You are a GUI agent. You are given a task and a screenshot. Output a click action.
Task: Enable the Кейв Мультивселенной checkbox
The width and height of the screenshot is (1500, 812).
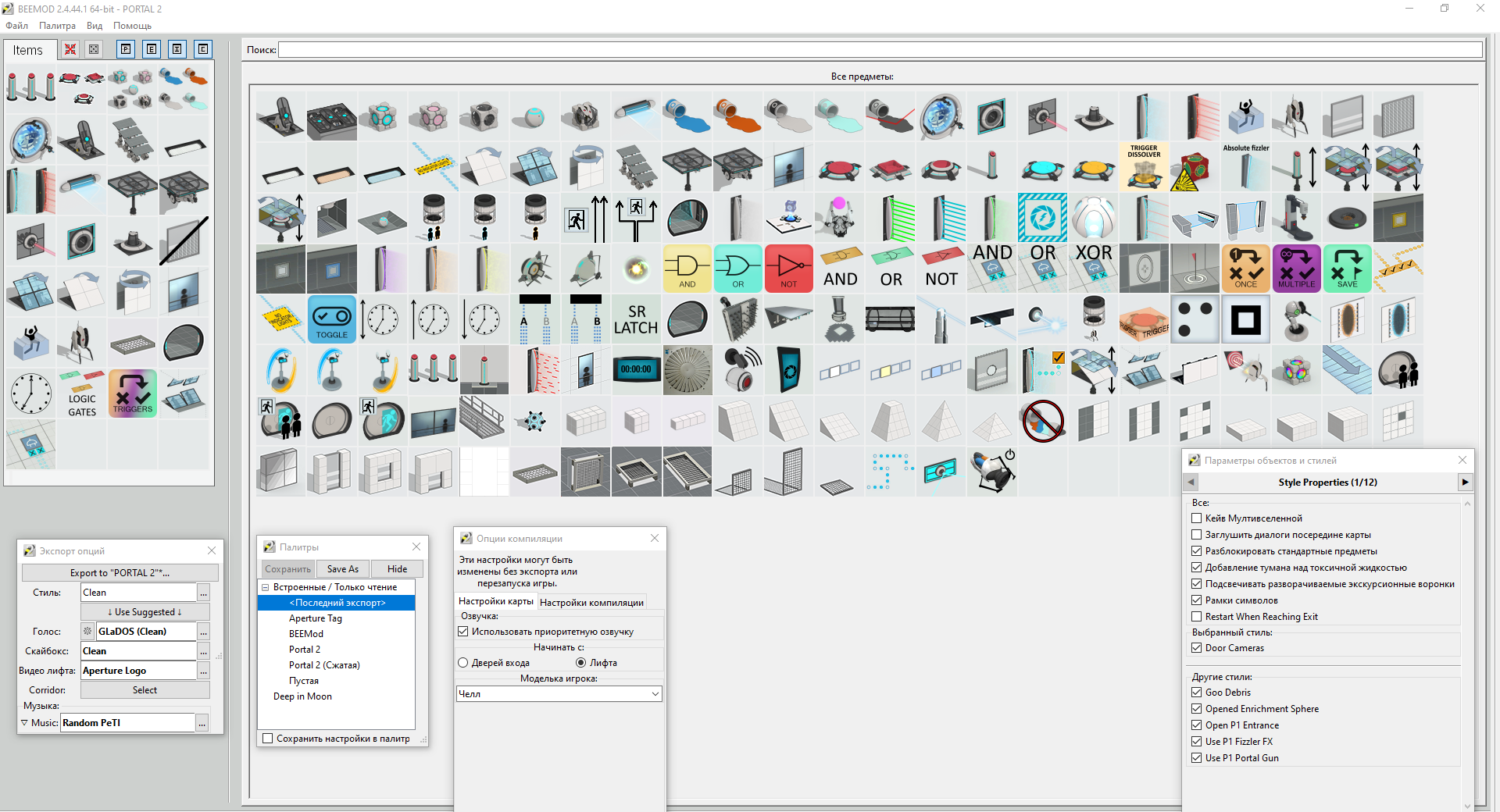pyautogui.click(x=1196, y=518)
